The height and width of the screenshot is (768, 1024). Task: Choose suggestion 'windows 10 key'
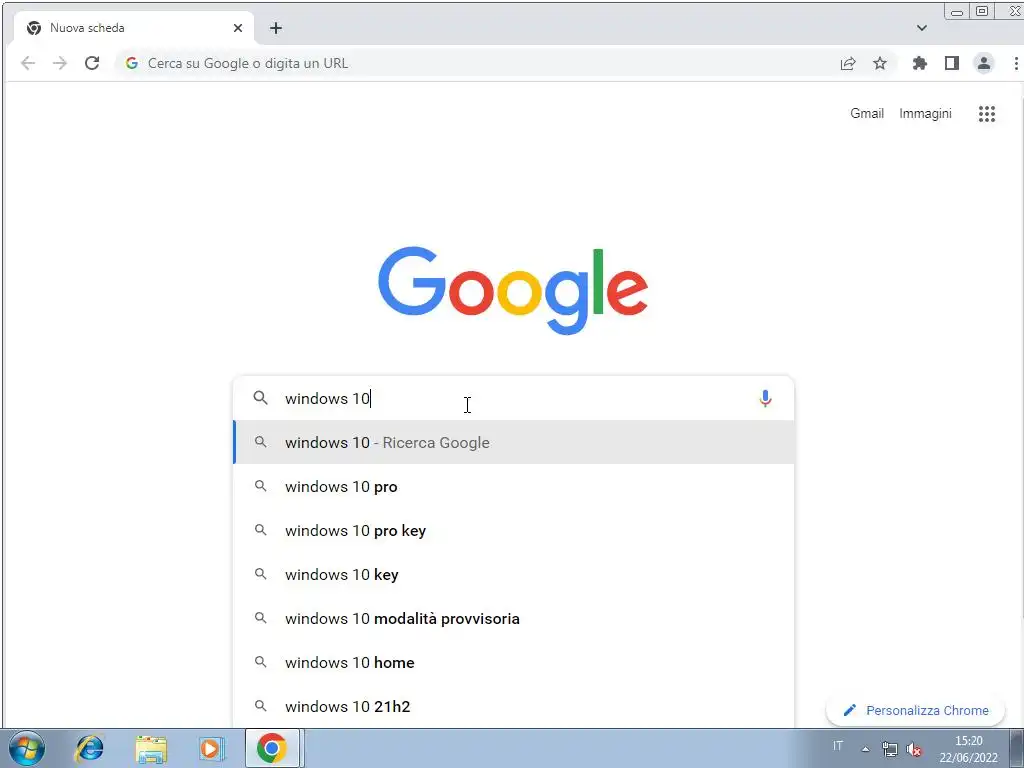coord(514,575)
